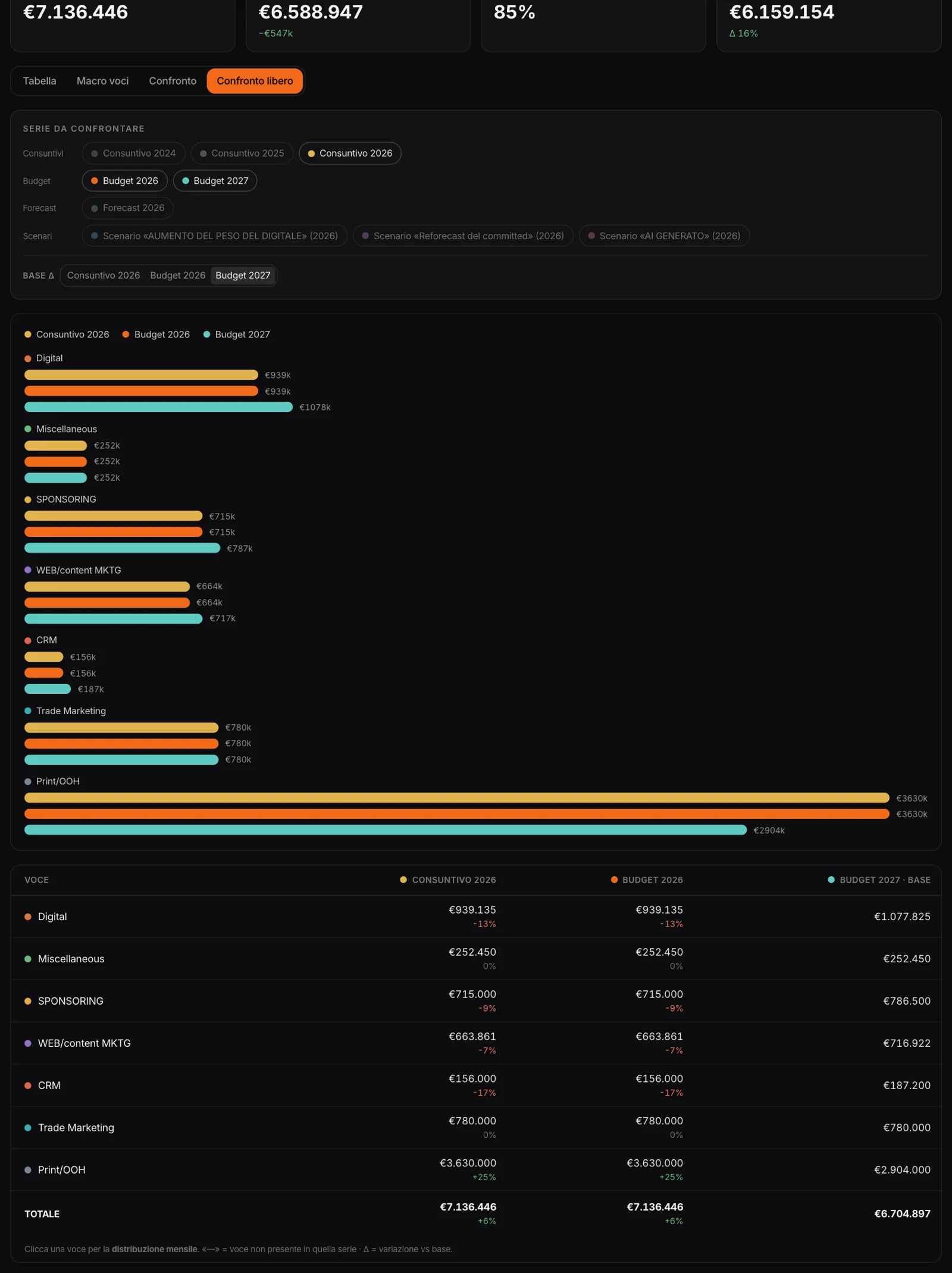
Task: Click the €6.704.897 total value
Action: (902, 1213)
